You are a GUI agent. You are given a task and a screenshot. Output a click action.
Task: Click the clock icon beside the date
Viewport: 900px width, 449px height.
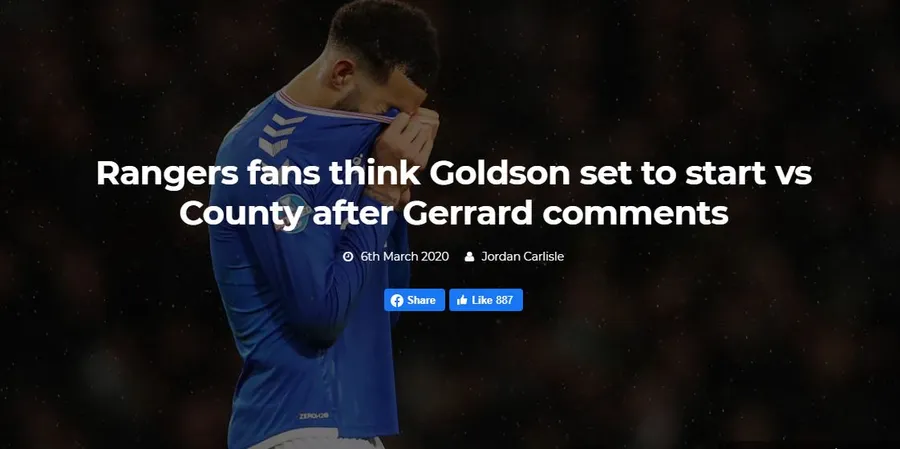click(x=348, y=257)
